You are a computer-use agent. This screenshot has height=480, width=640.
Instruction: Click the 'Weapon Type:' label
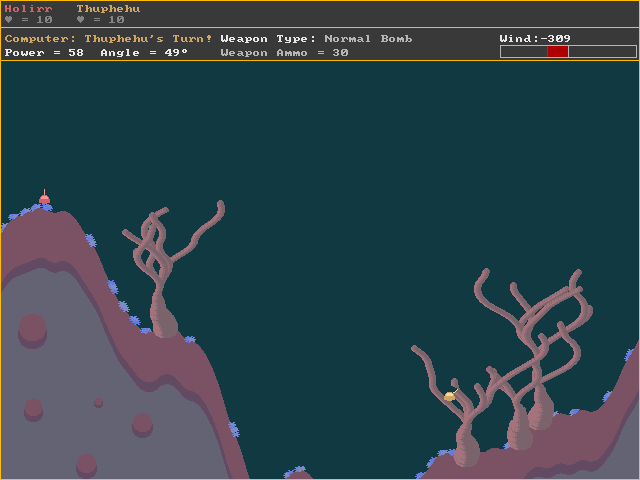(x=268, y=39)
